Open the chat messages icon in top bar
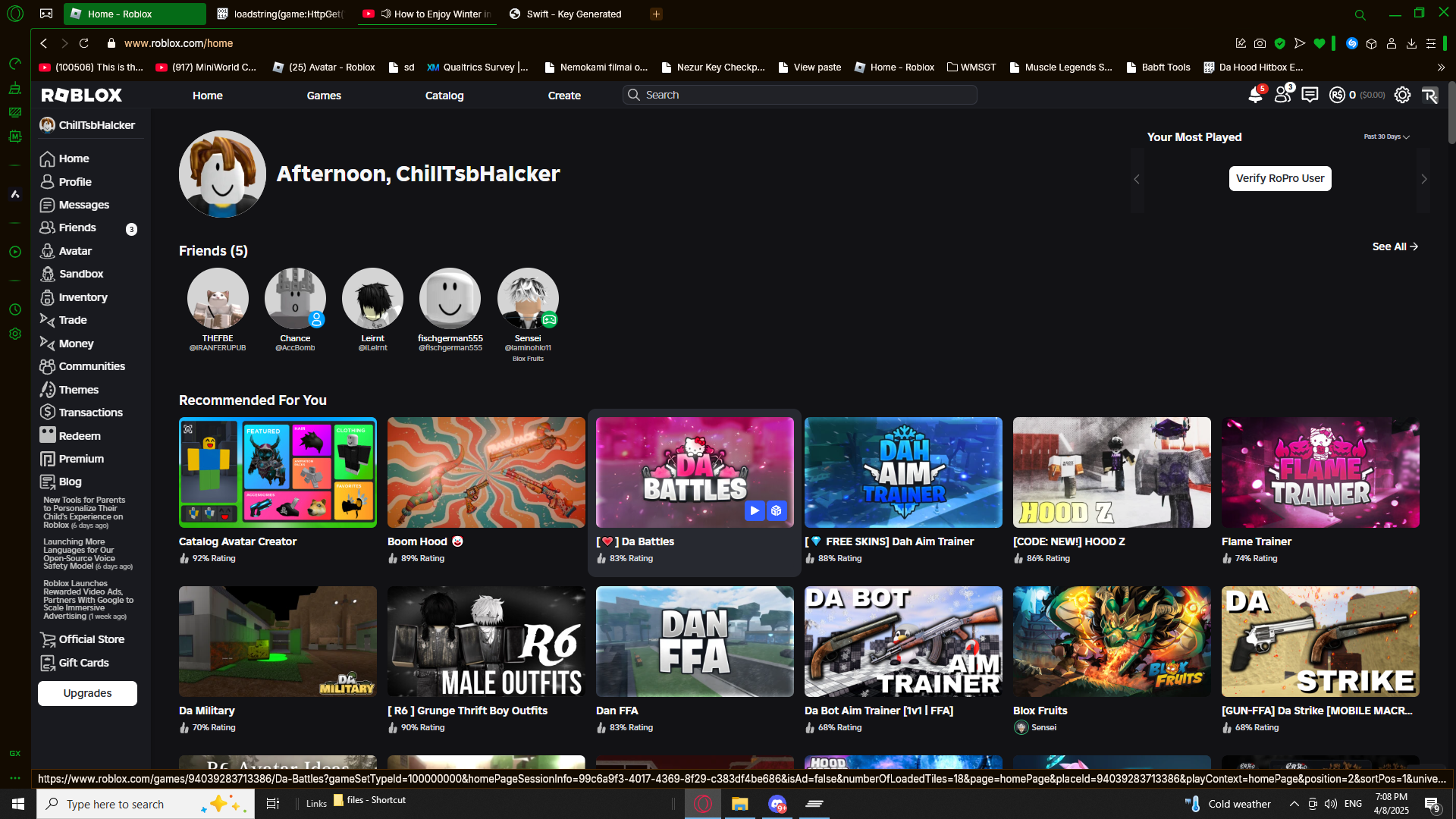 click(x=1310, y=95)
